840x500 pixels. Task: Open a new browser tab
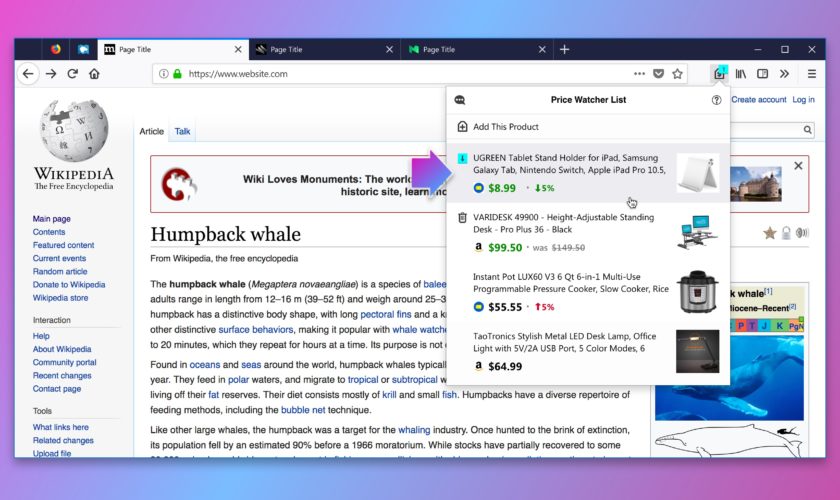(564, 49)
